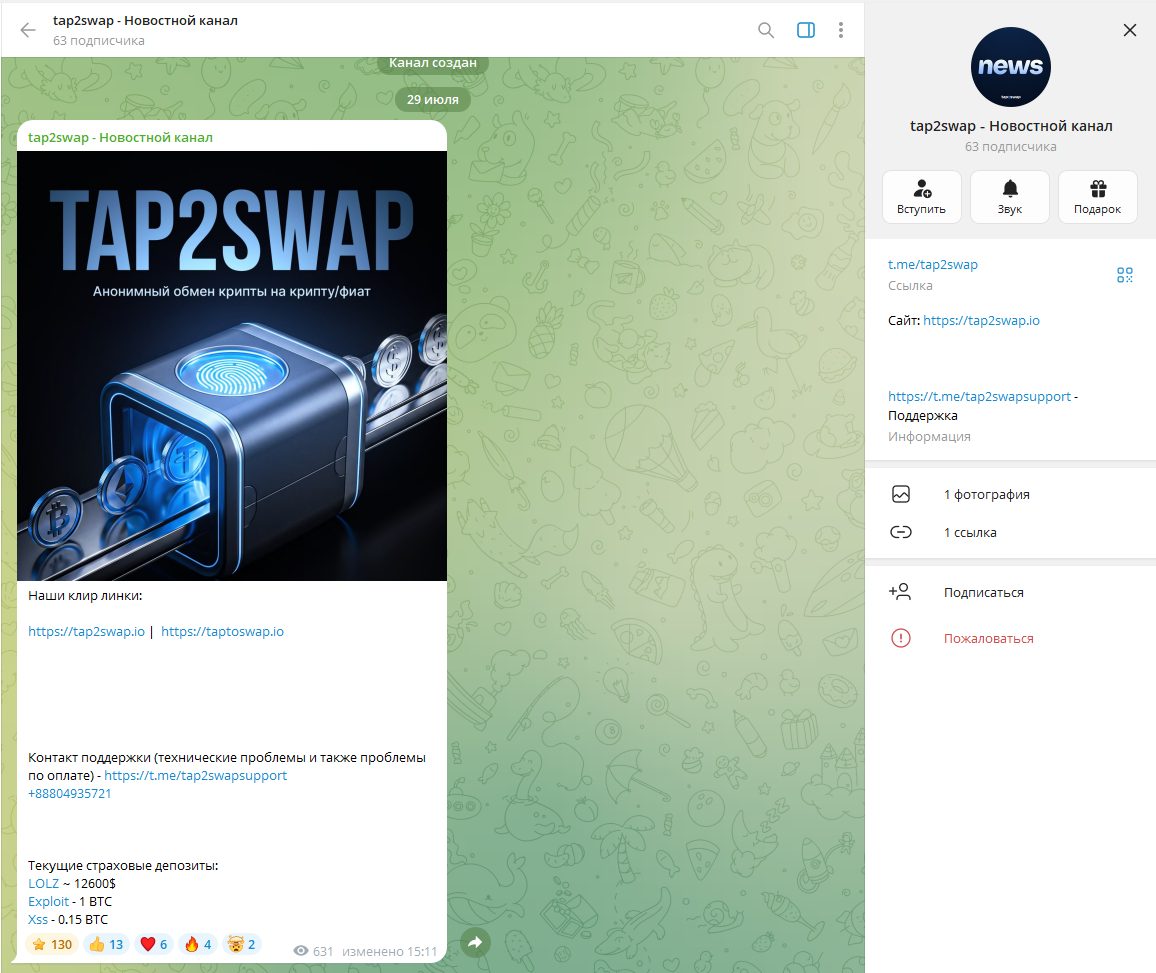Open the three-dot more menu

coord(840,30)
